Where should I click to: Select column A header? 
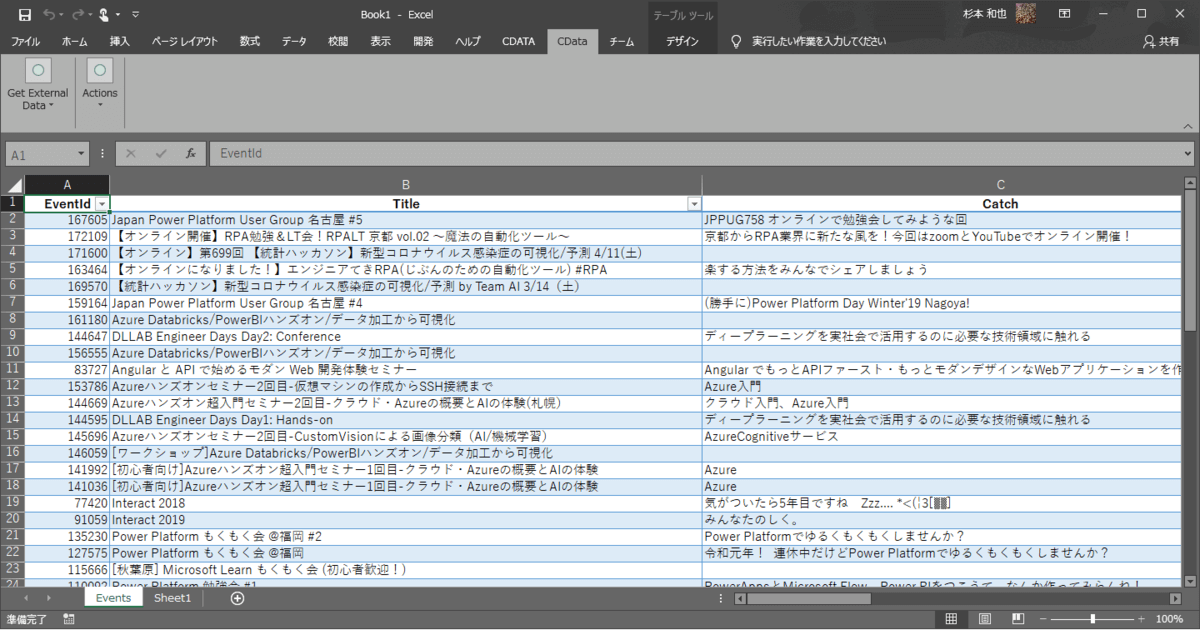pos(67,185)
